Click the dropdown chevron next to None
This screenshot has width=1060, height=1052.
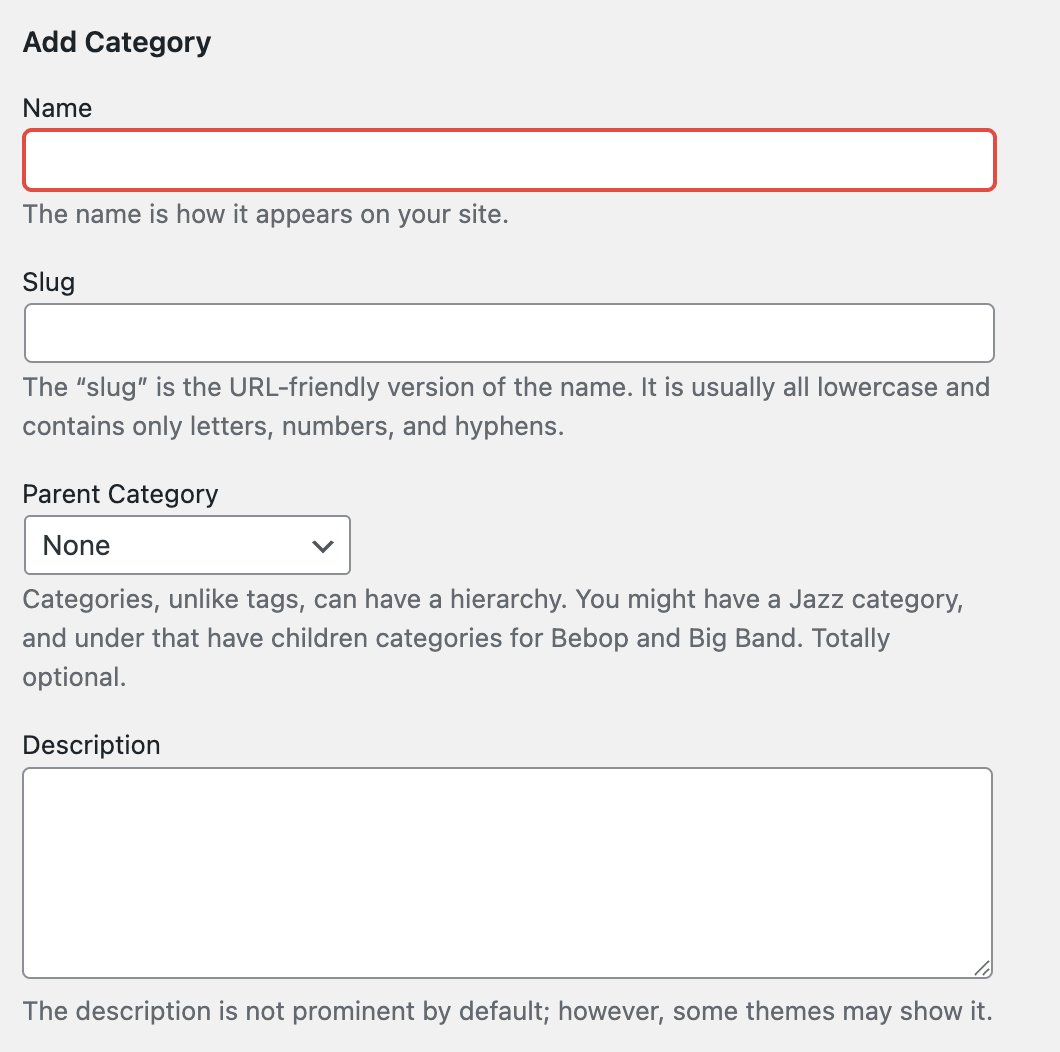[322, 545]
